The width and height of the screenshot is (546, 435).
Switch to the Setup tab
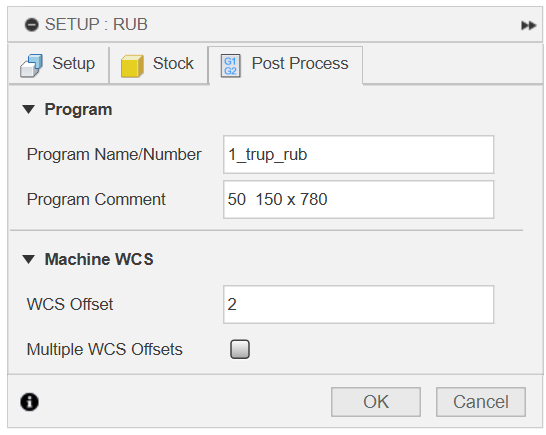pyautogui.click(x=58, y=65)
